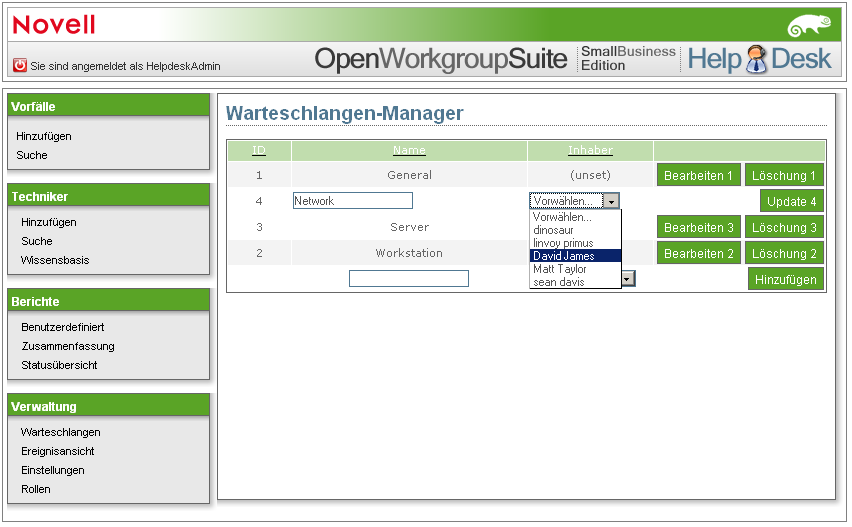Sort the table by Inhaber column header
The image size is (852, 527).
tap(590, 150)
